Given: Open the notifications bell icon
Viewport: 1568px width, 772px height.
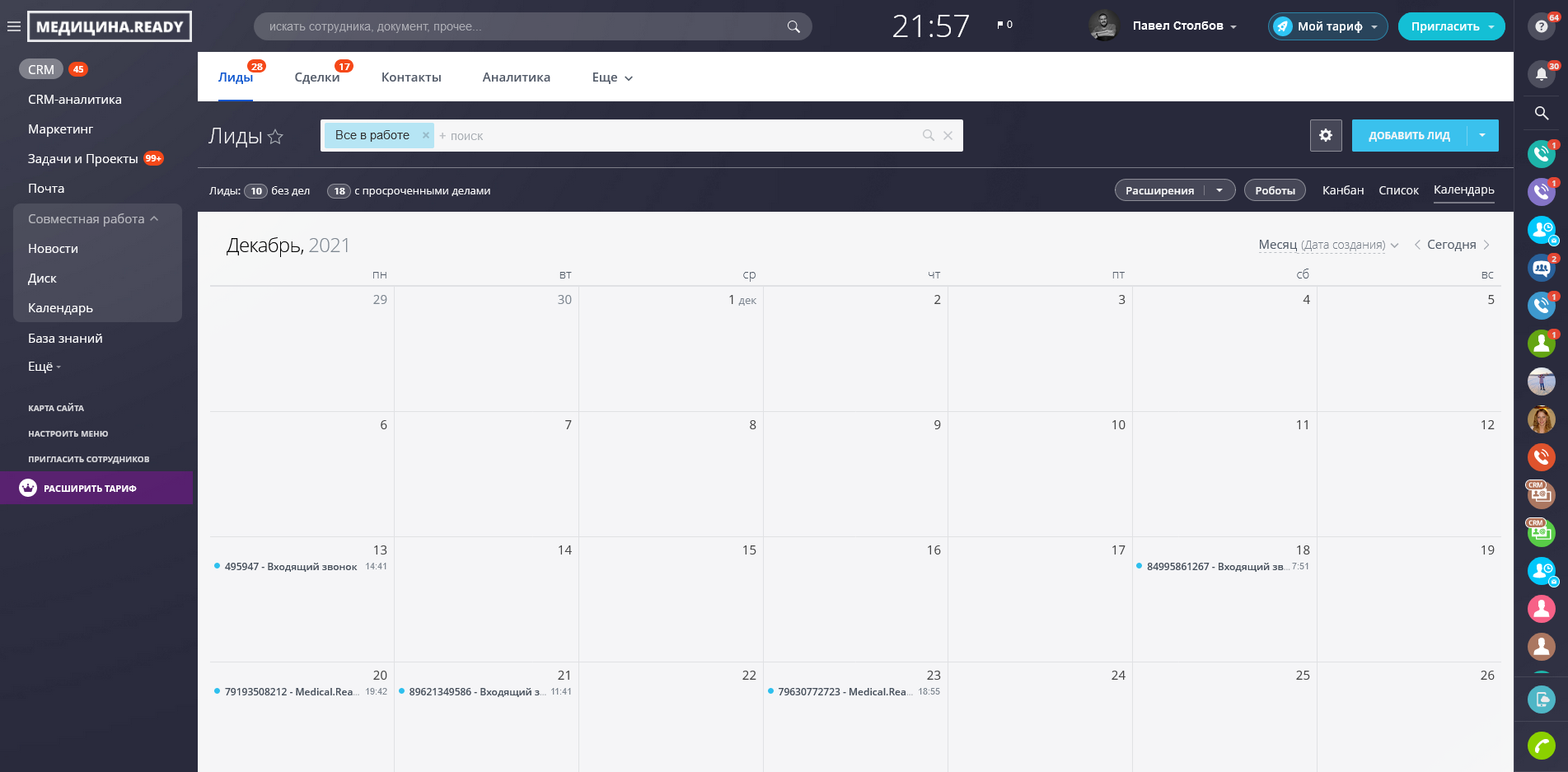Looking at the screenshot, I should [x=1541, y=75].
